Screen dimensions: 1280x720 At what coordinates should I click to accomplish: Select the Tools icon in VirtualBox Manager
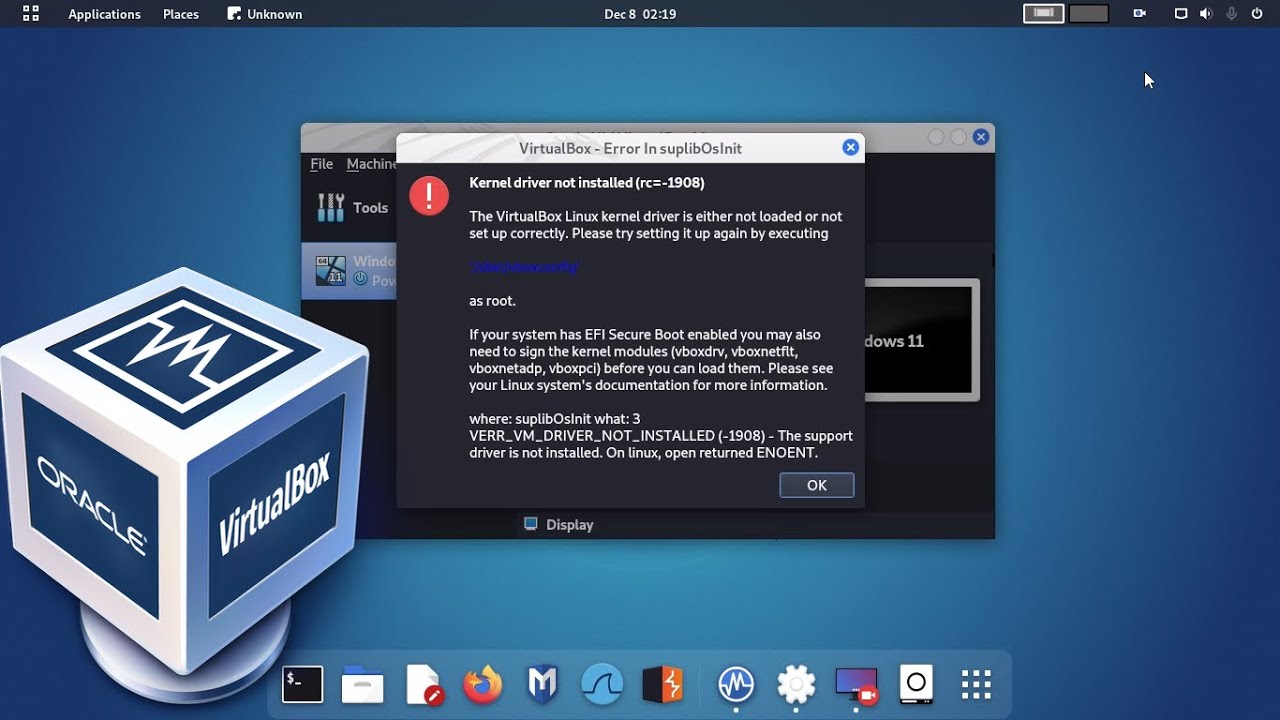[331, 207]
